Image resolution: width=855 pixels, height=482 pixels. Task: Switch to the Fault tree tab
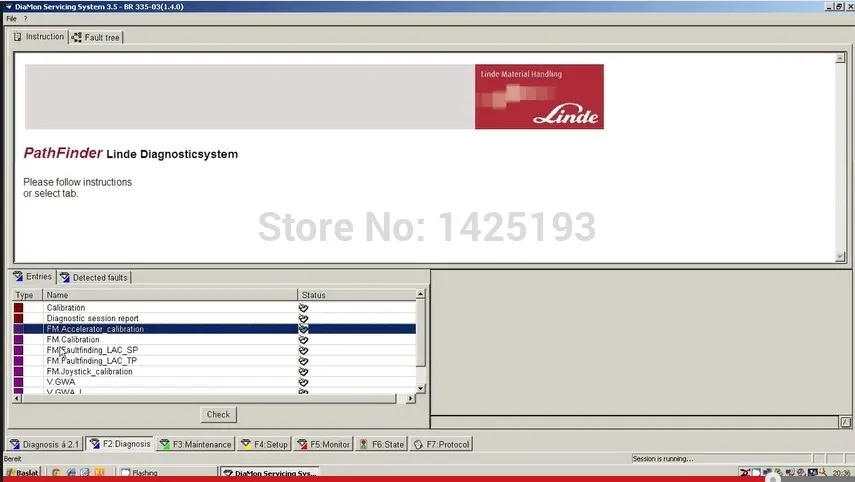point(96,37)
